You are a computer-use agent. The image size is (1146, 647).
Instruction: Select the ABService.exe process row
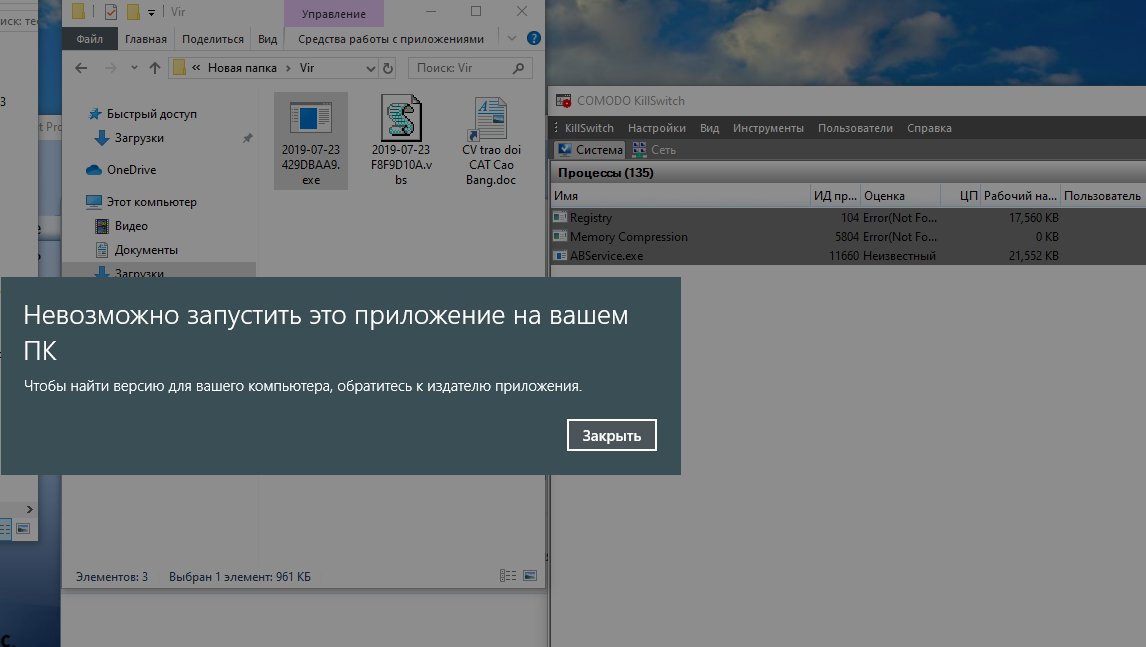[848, 256]
